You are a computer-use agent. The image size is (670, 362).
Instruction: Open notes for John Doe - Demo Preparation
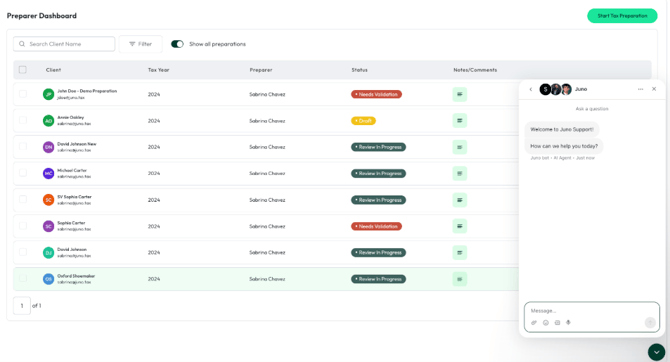[x=459, y=94]
